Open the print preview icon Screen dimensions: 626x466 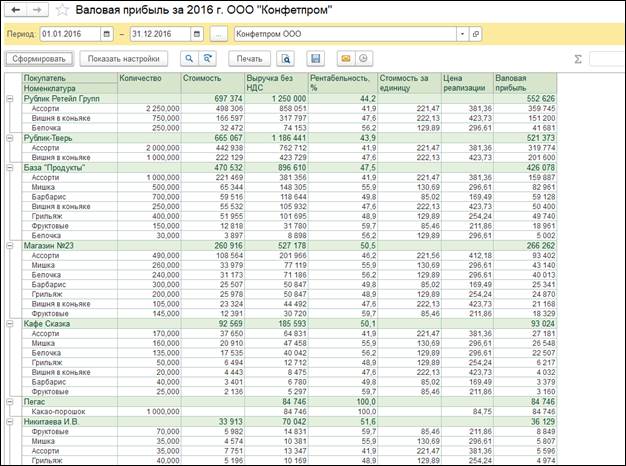285,59
